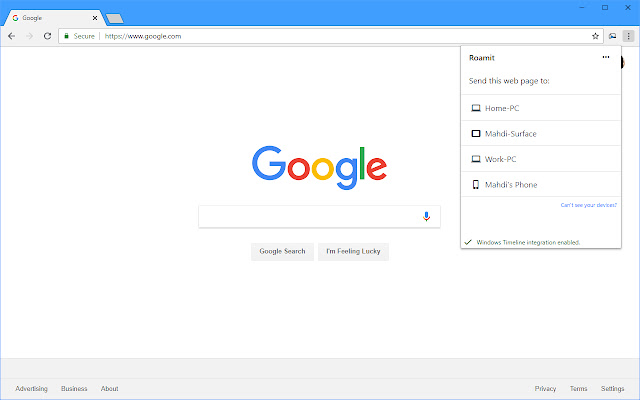Maximize the Chrome window
Viewport: 640px width, 400px height.
605,7
